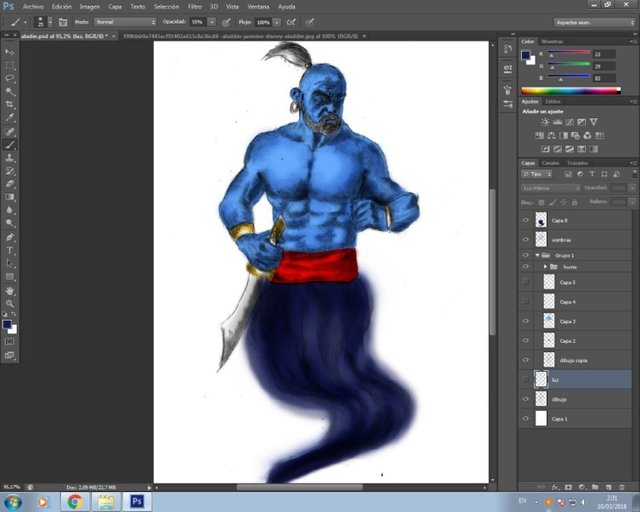
Task: Add a Color Balance adjustment
Action: 551,136
